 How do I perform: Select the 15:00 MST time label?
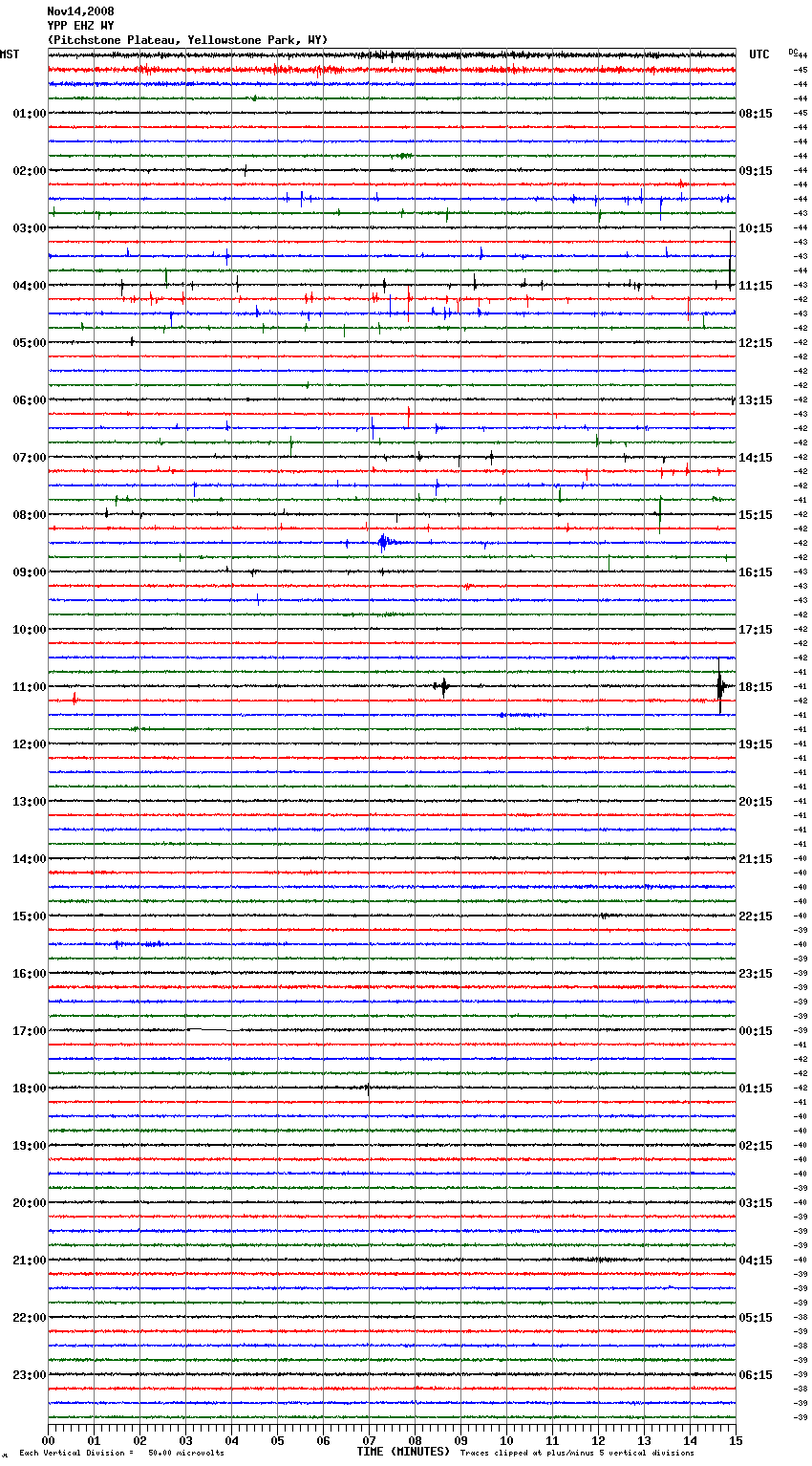30,916
